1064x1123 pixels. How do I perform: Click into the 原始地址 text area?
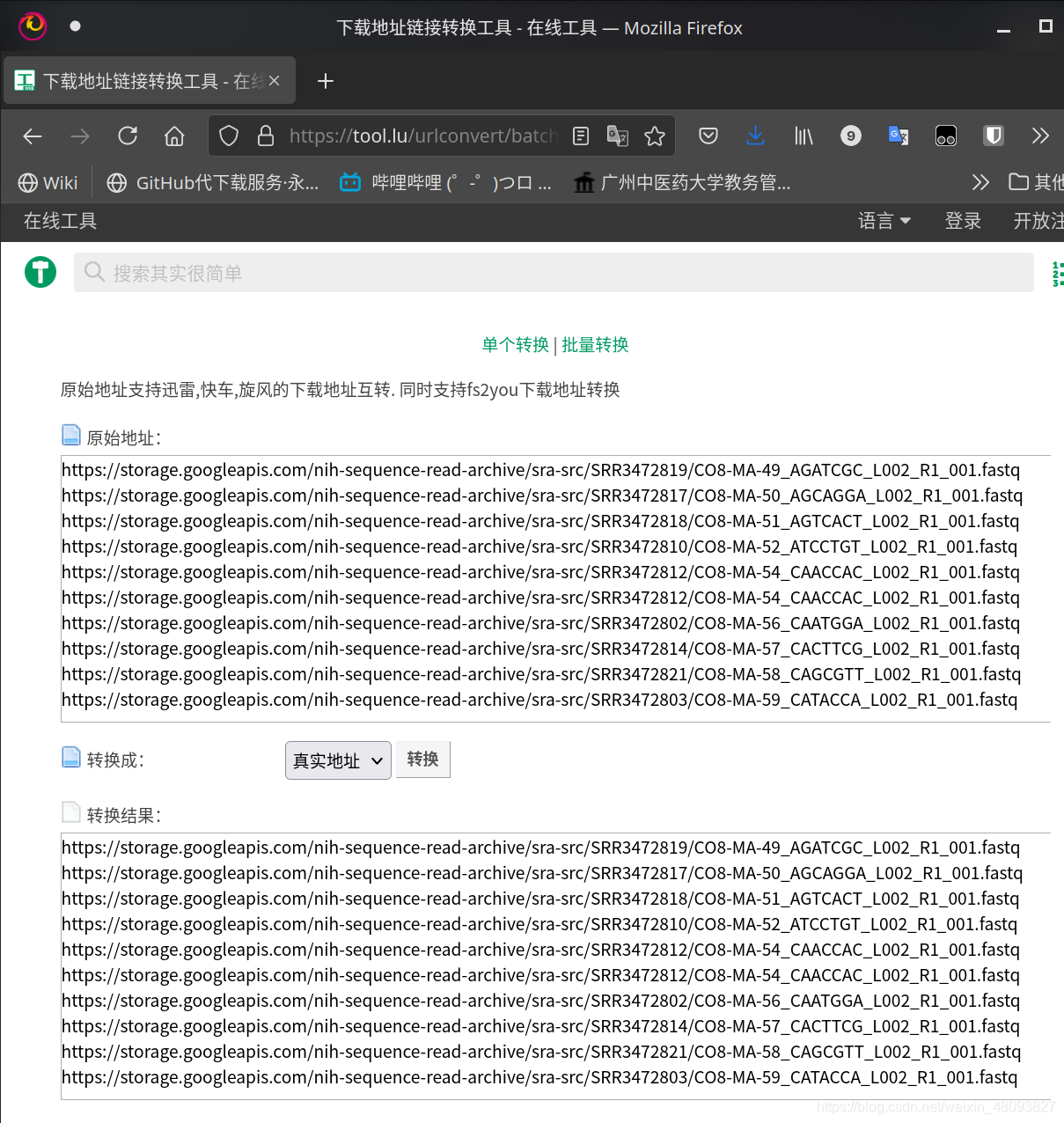(x=555, y=589)
